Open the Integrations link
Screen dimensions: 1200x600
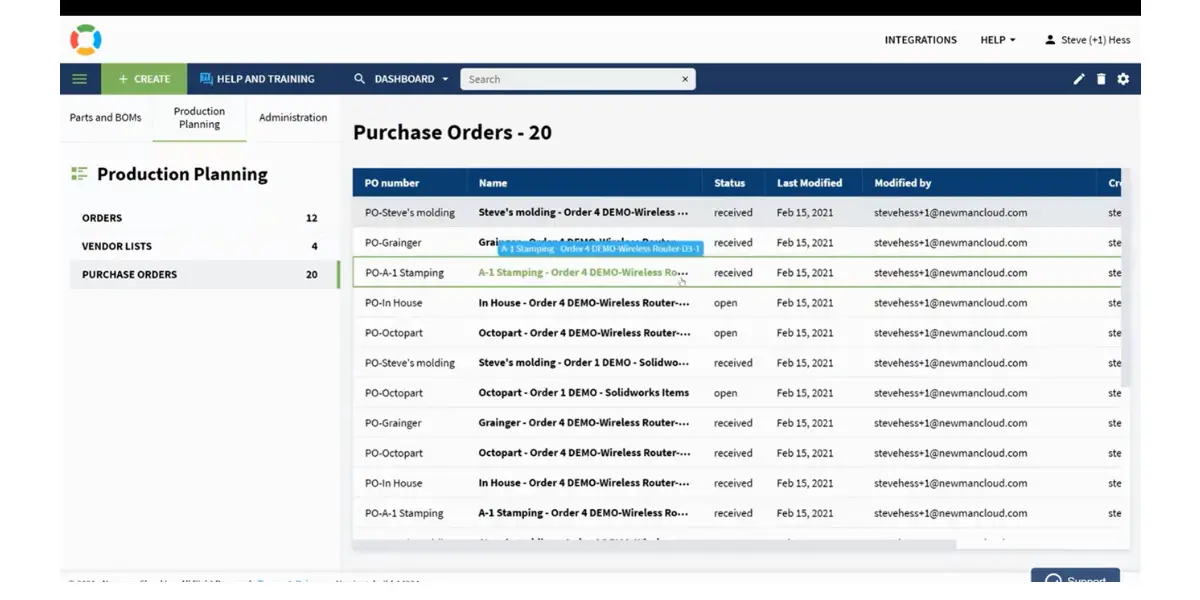pyautogui.click(x=920, y=40)
